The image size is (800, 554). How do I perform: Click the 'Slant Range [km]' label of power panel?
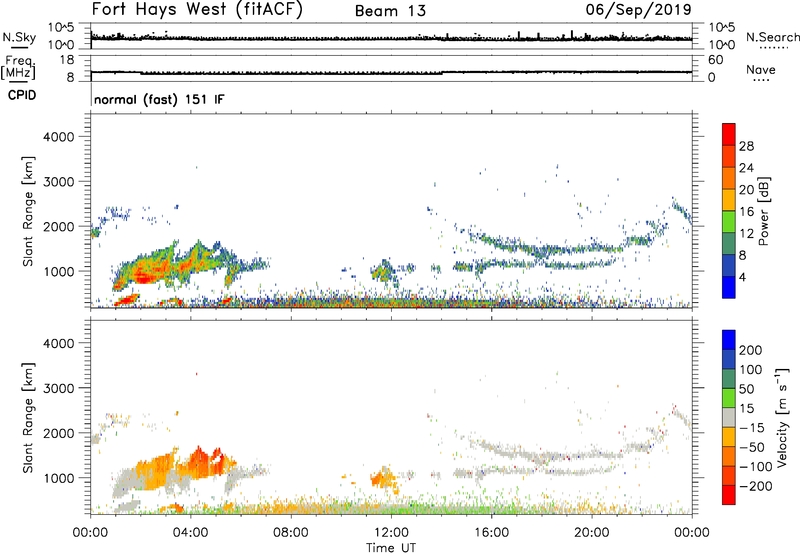click(x=28, y=211)
